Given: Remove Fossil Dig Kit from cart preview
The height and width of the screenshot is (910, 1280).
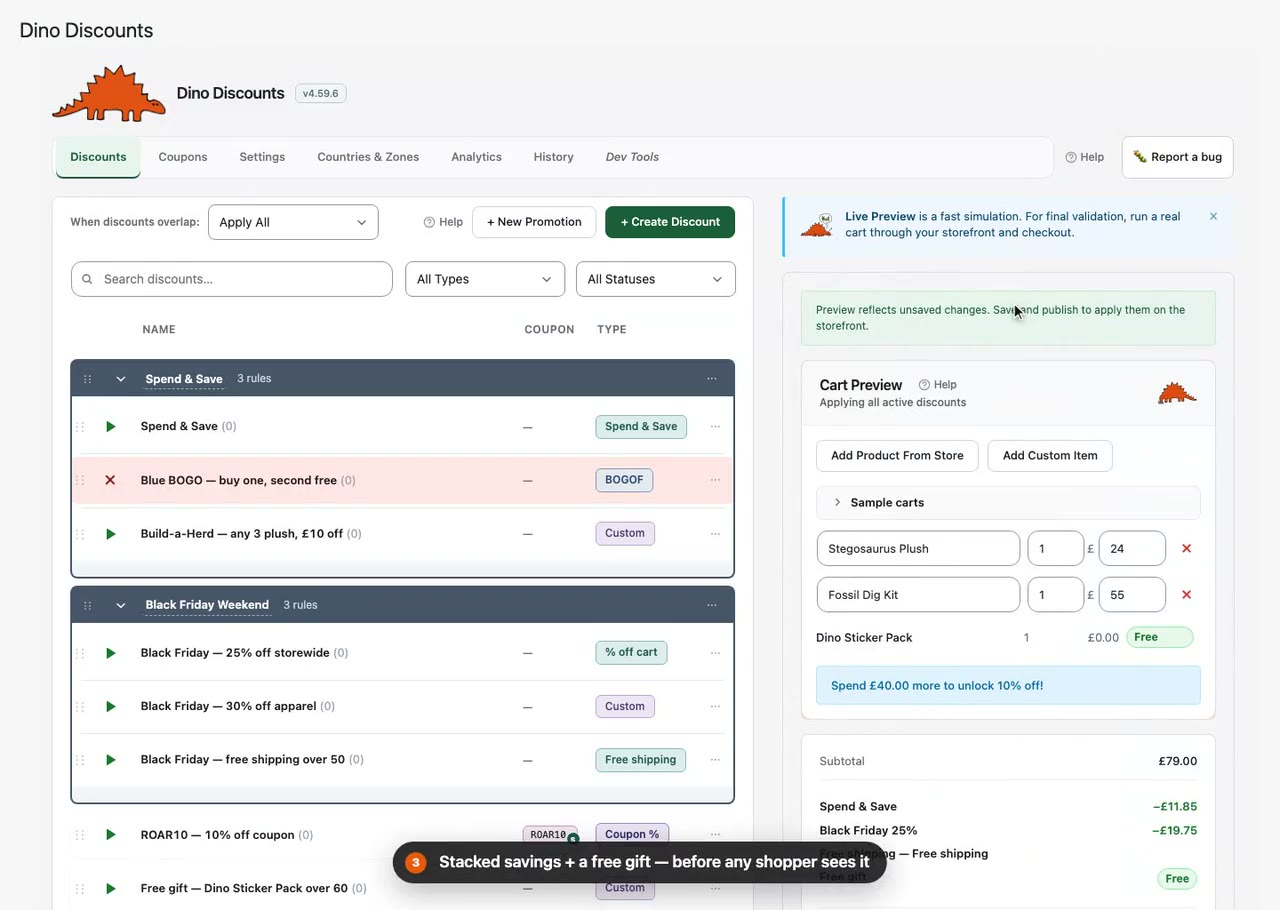Looking at the screenshot, I should click(1187, 595).
